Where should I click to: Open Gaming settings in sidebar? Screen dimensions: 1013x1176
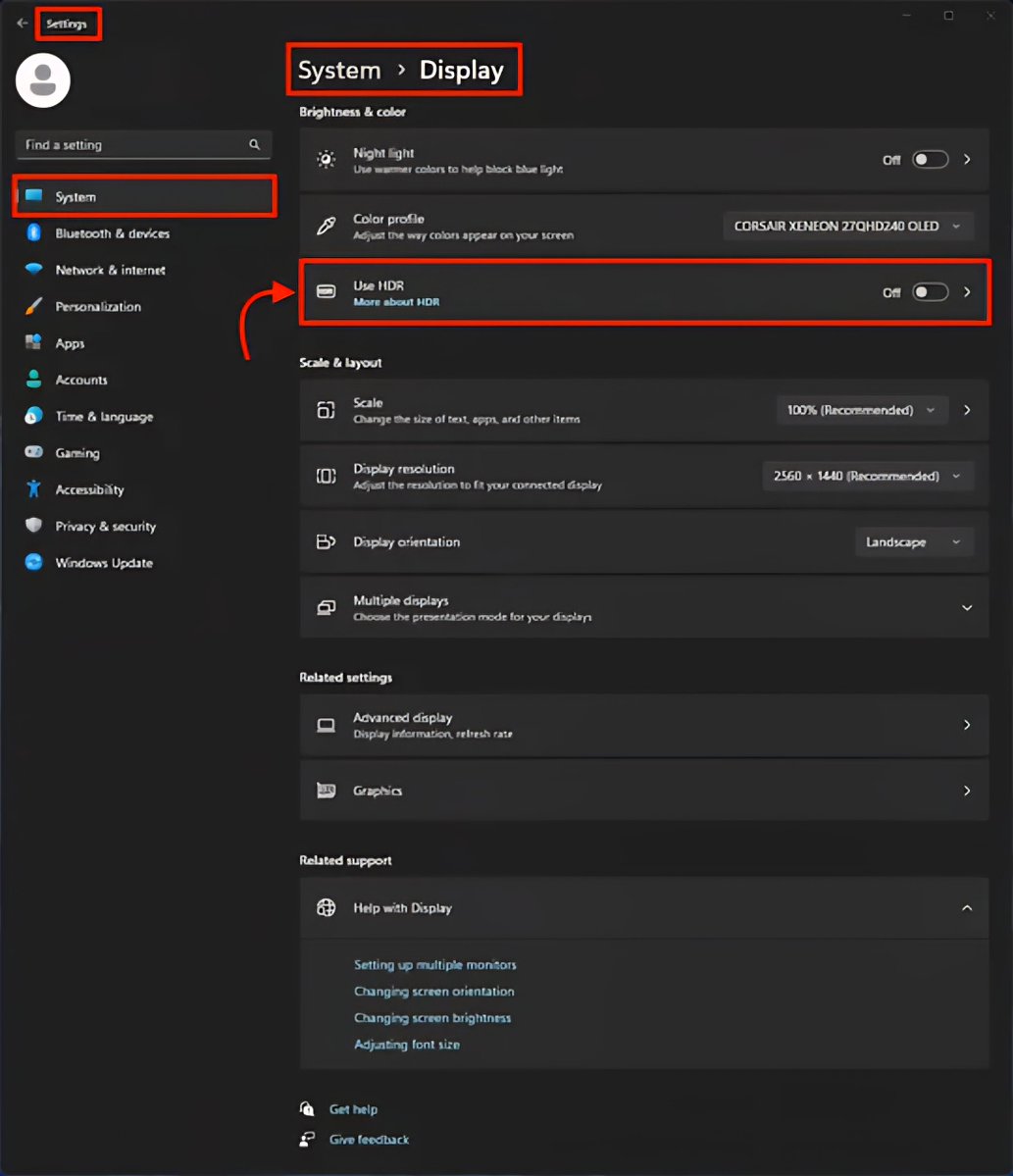coord(145,452)
